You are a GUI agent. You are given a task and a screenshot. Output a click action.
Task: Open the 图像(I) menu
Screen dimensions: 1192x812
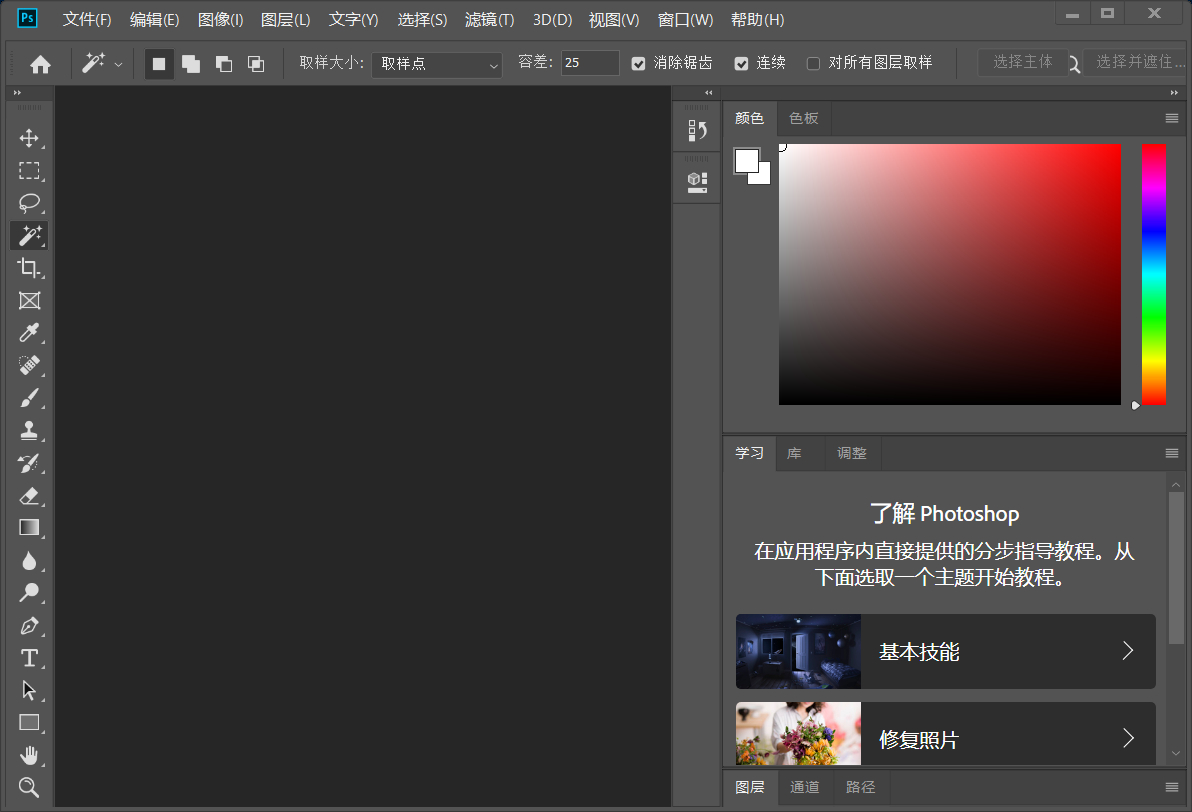pos(220,20)
